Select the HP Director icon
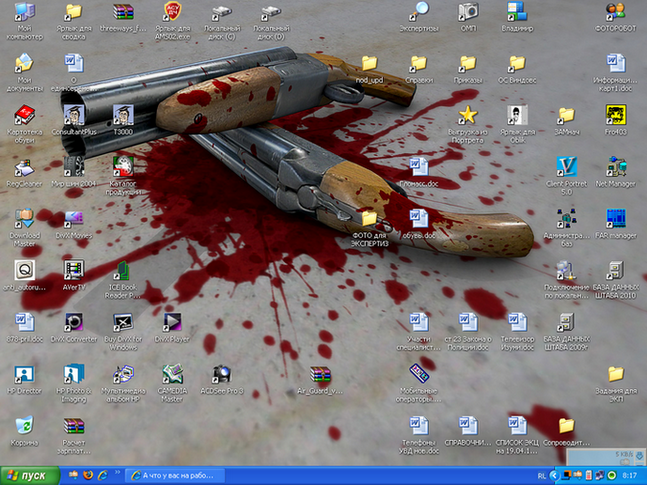The height and width of the screenshot is (485, 647). (24, 376)
